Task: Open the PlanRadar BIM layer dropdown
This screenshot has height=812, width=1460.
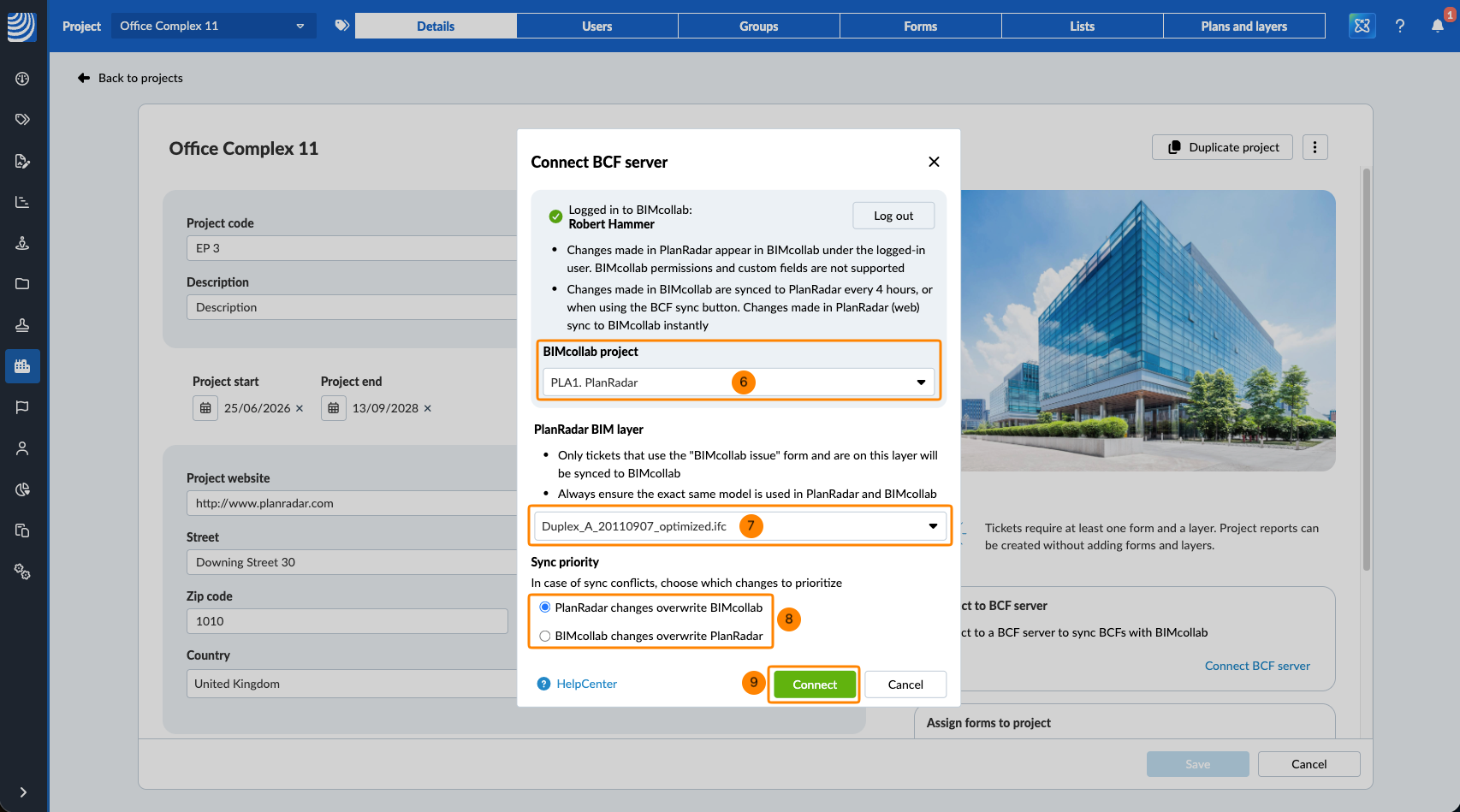Action: [740, 526]
